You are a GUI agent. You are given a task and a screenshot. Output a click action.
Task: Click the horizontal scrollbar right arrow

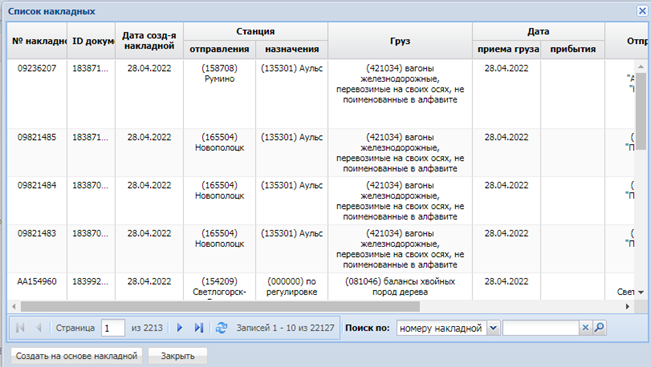coord(627,306)
